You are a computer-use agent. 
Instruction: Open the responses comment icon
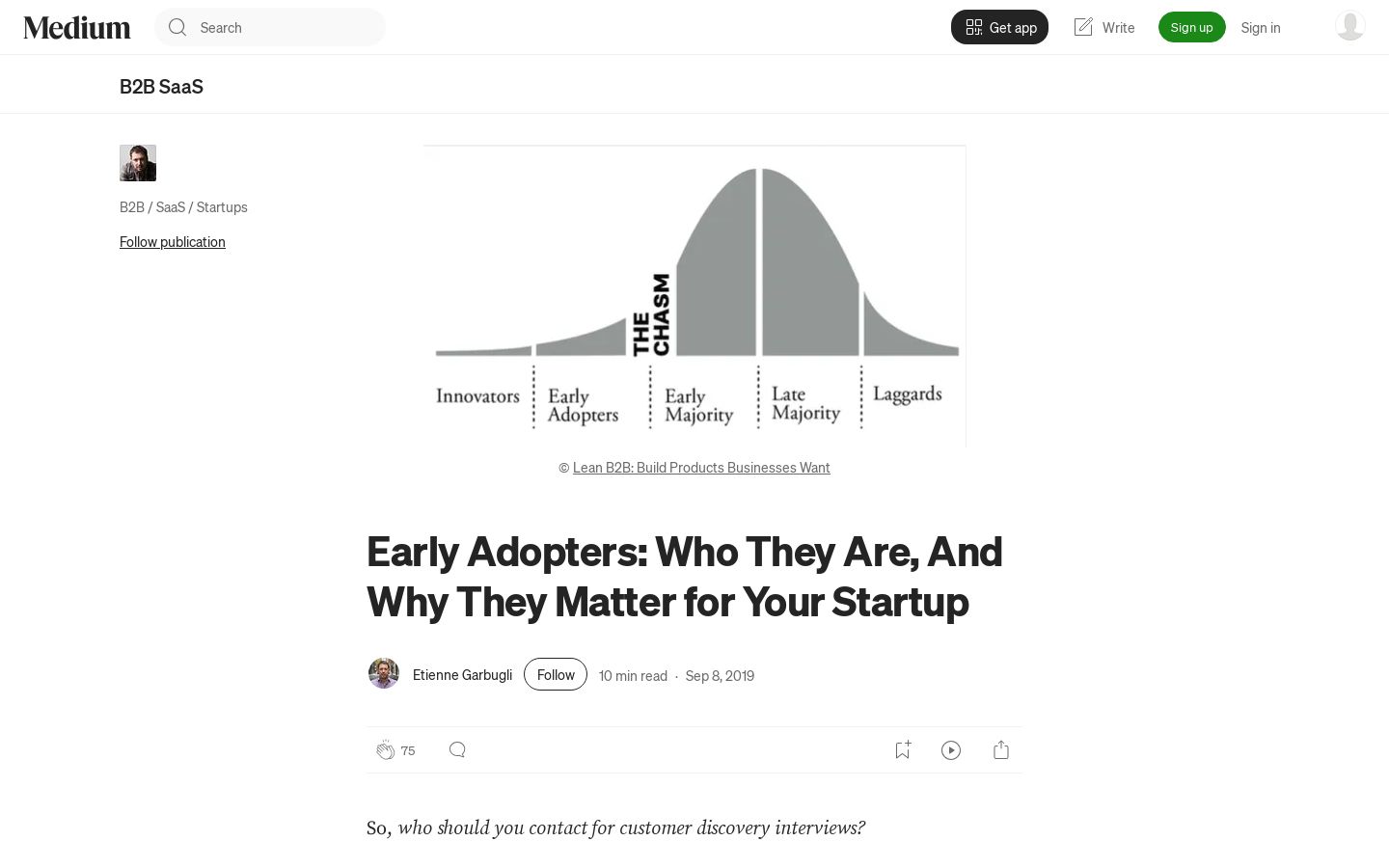pos(457,749)
